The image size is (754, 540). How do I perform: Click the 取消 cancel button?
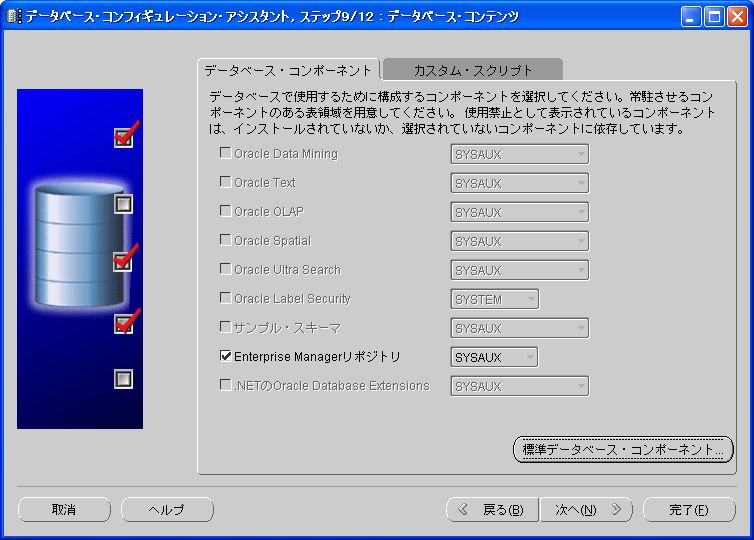click(64, 509)
